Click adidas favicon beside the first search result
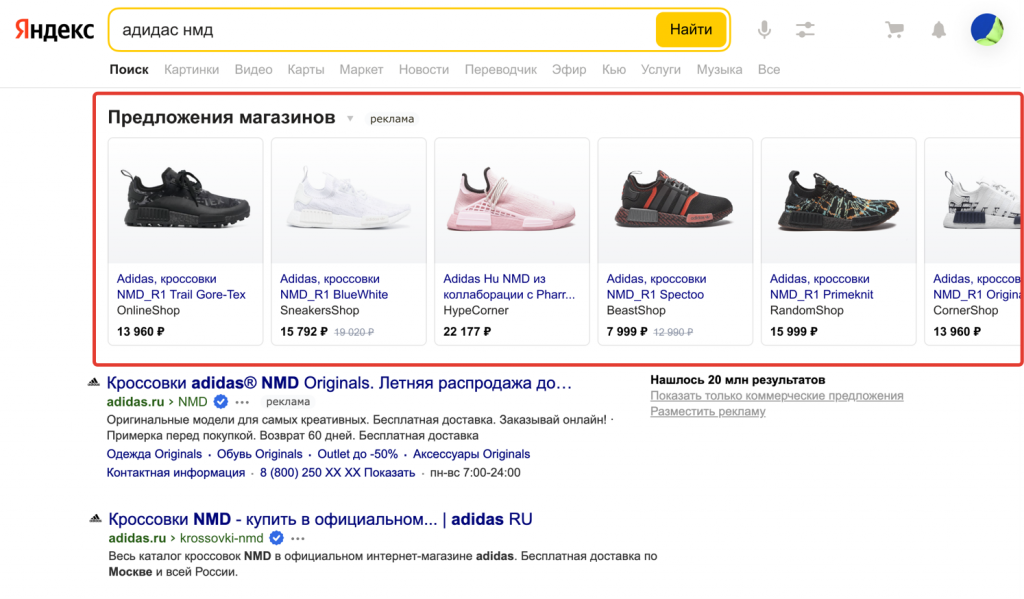The height and width of the screenshot is (599, 1024). tap(93, 383)
